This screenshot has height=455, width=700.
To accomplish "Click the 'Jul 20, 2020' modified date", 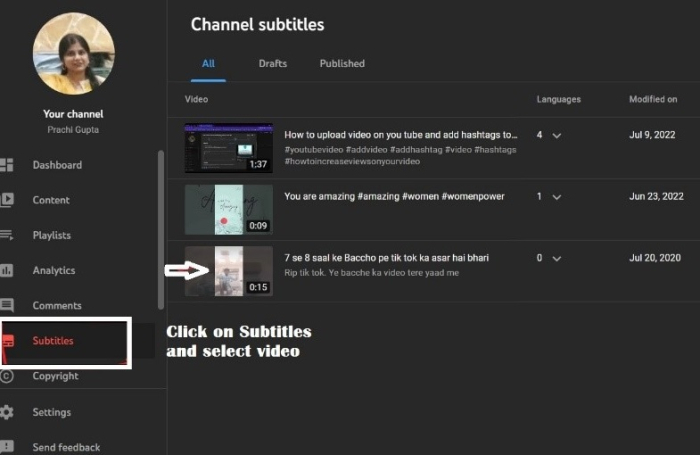I will (x=655, y=258).
